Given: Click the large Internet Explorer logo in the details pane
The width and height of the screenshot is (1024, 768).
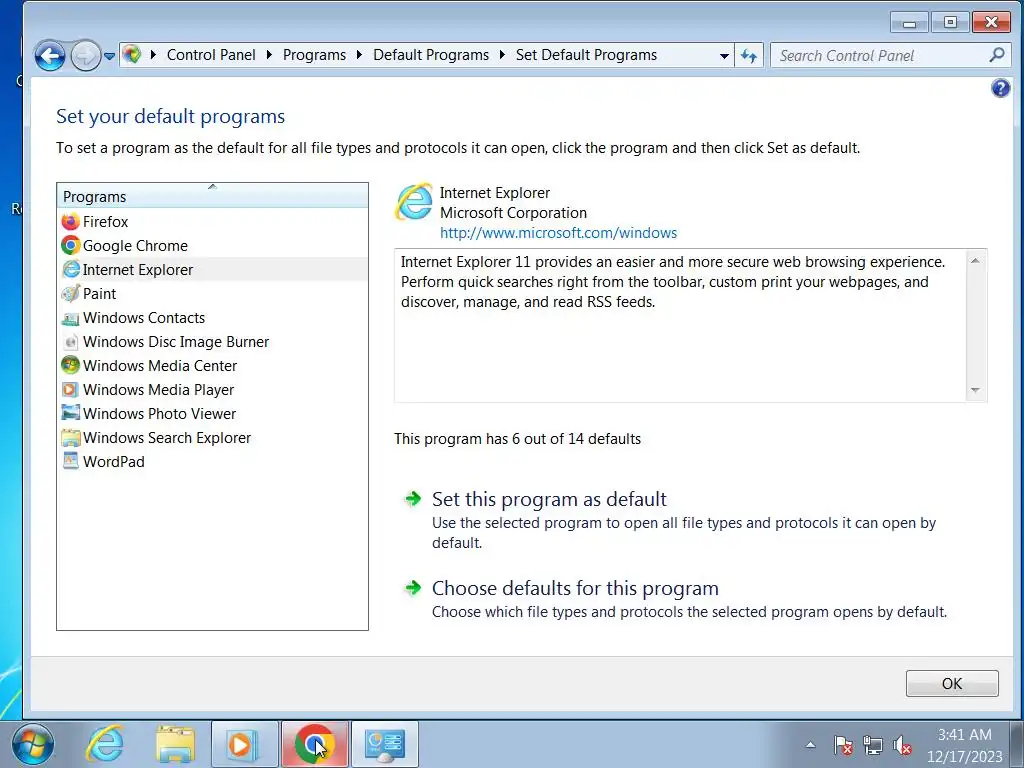Looking at the screenshot, I should [x=414, y=202].
